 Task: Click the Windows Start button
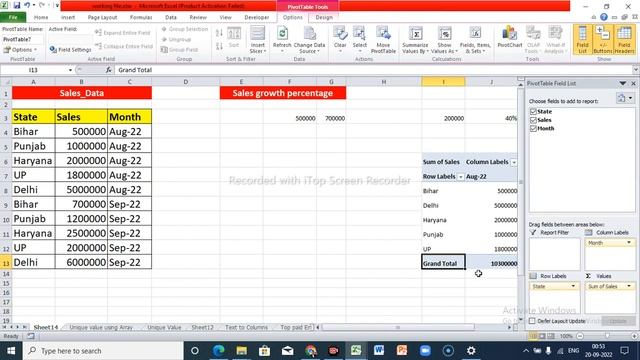click(x=11, y=351)
